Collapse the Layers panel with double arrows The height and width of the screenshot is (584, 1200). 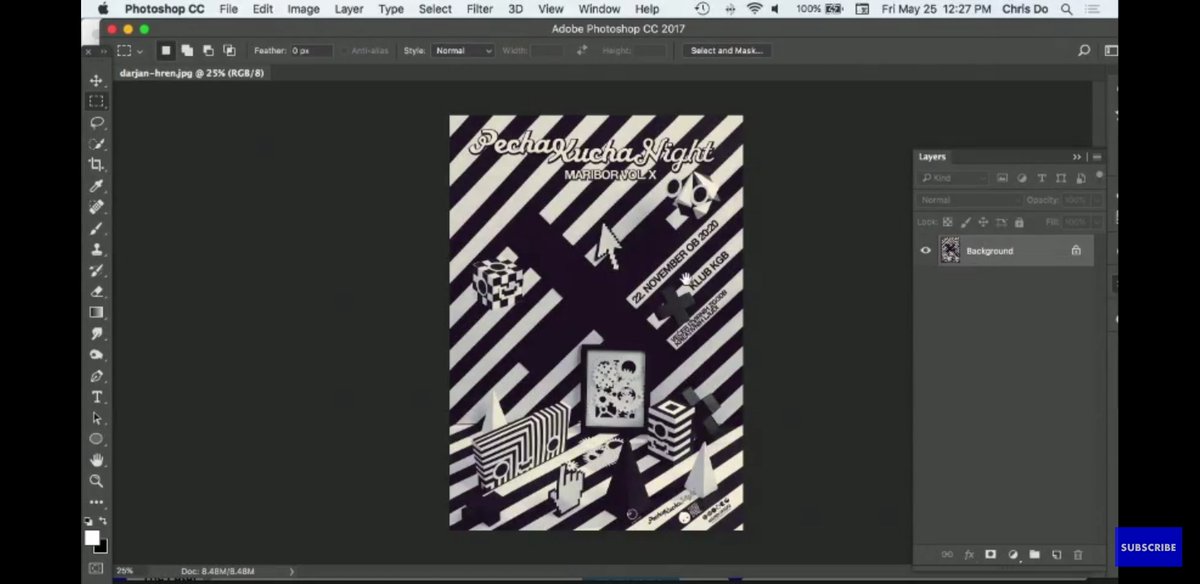pos(1077,157)
